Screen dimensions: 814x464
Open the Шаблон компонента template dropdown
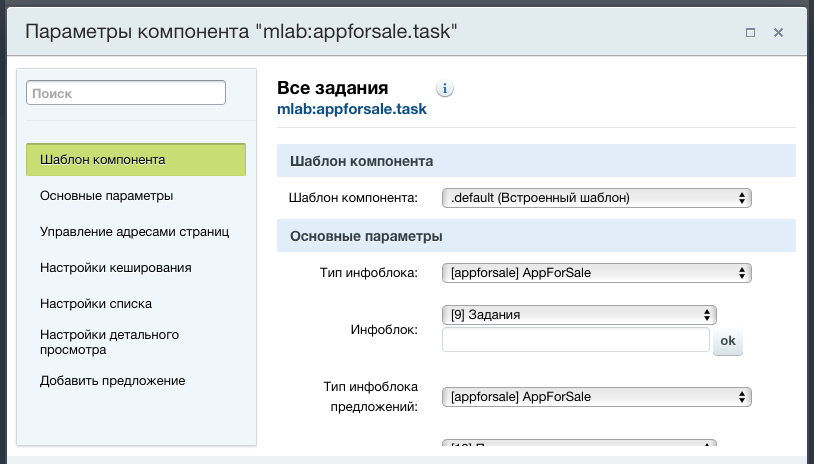tap(596, 198)
